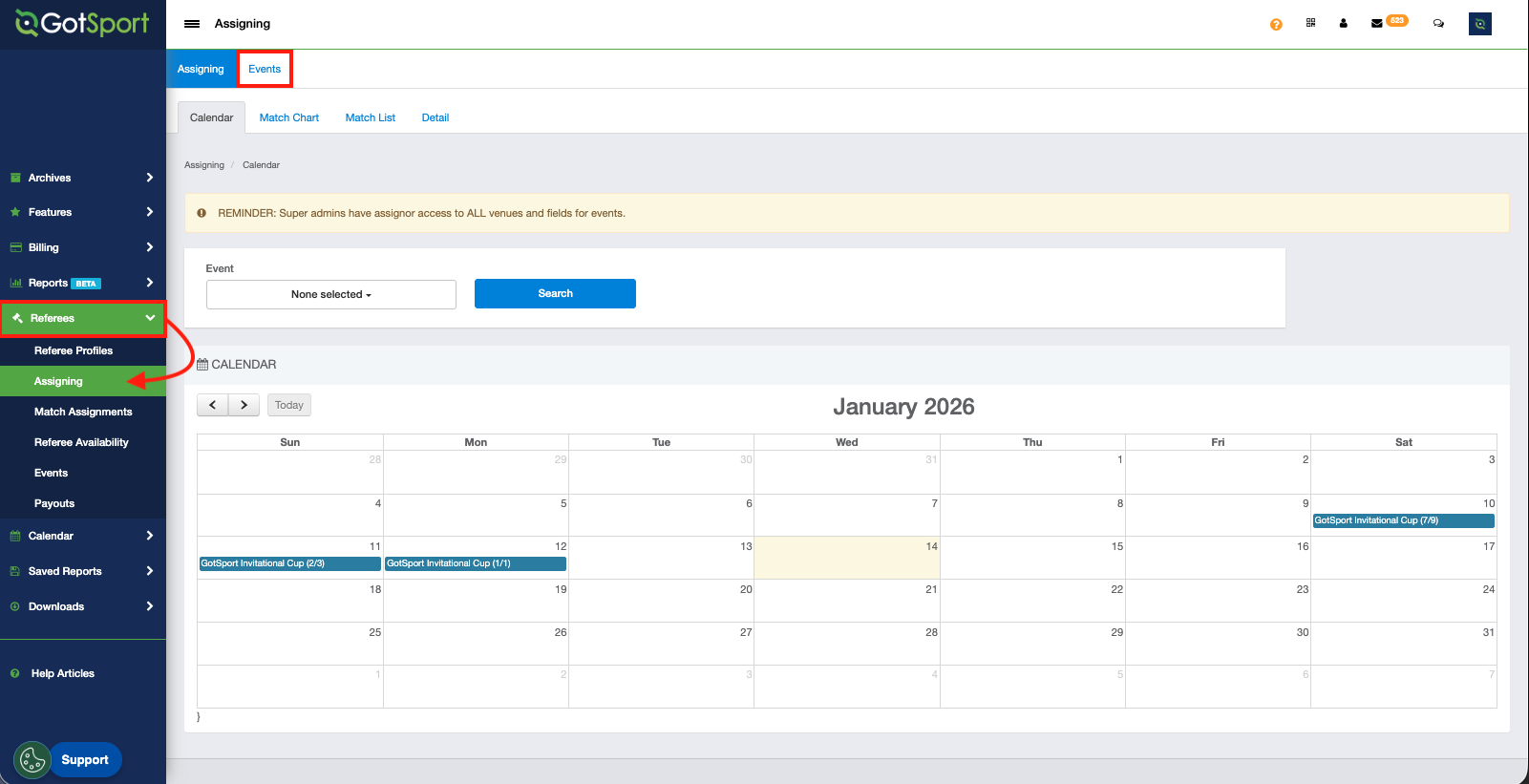
Task: Open the cookie settings icon
Action: coord(32,760)
